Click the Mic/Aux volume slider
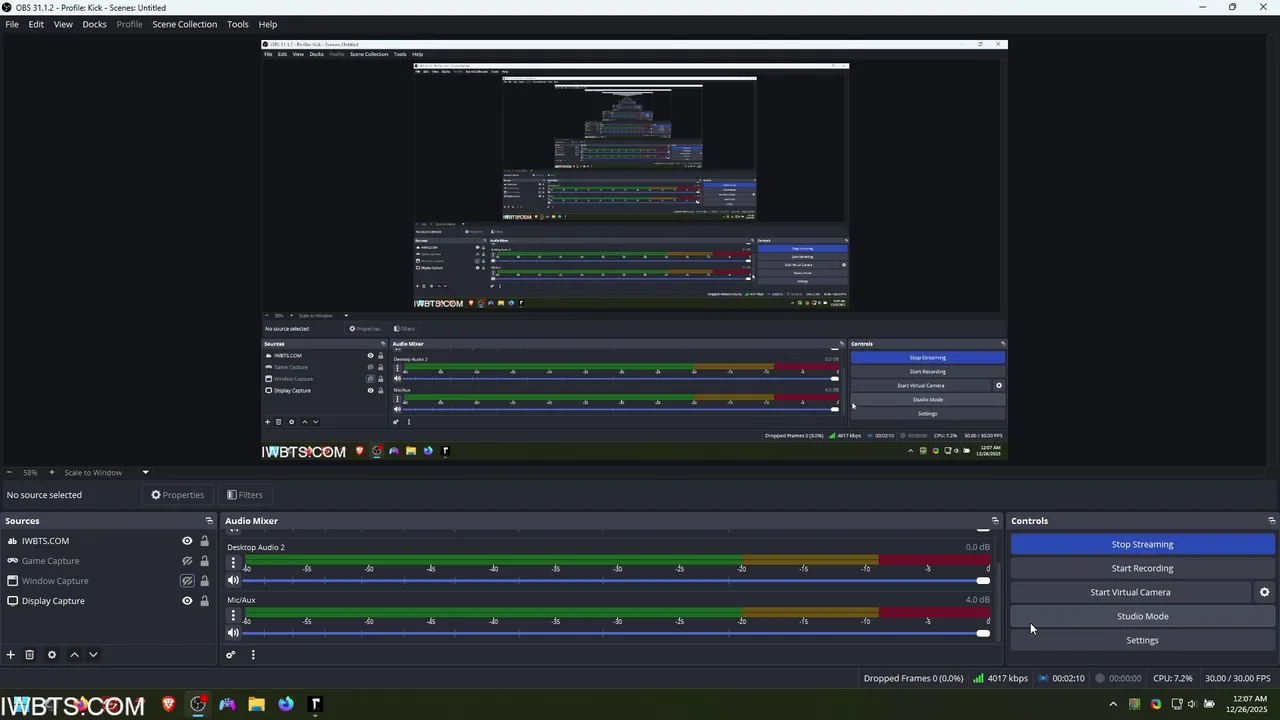The image size is (1280, 720). [x=616, y=633]
